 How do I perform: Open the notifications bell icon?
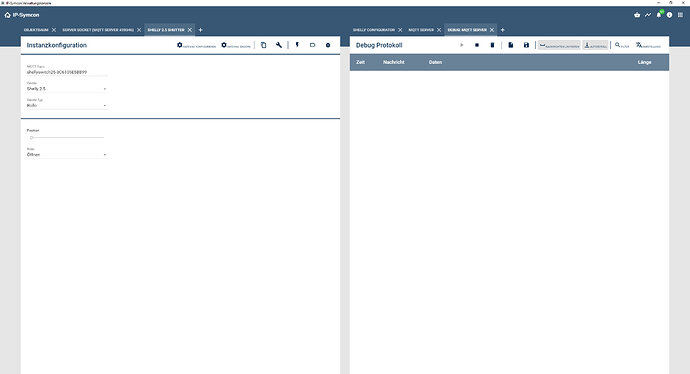tap(659, 15)
